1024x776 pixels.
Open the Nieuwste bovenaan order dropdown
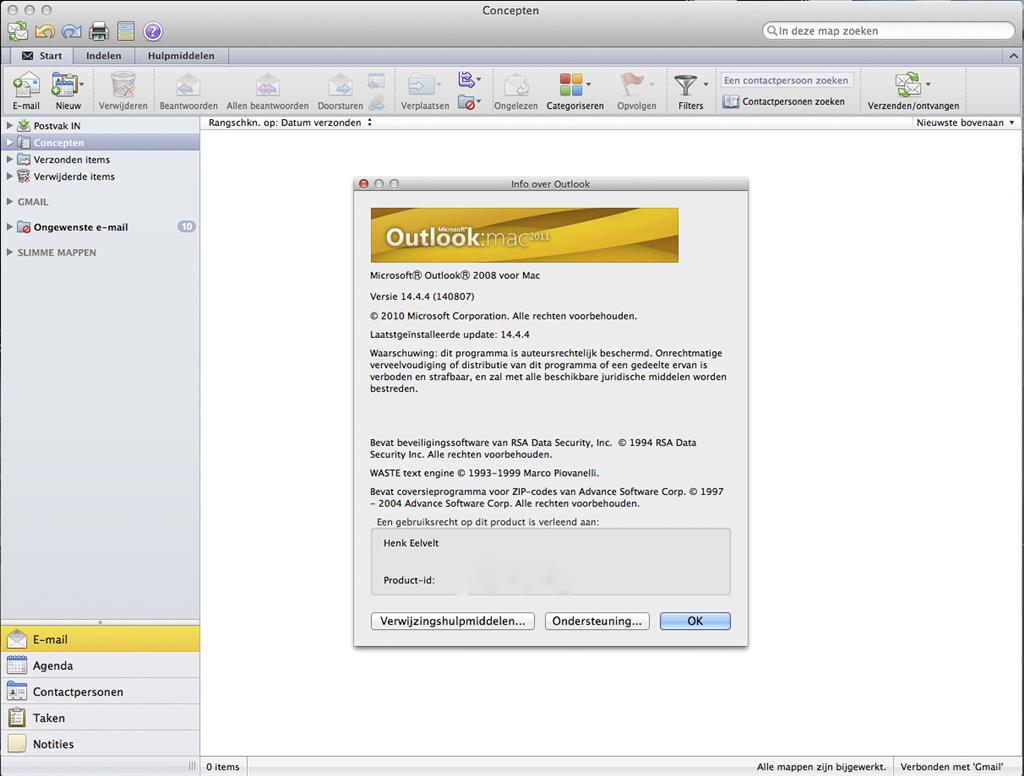point(965,122)
